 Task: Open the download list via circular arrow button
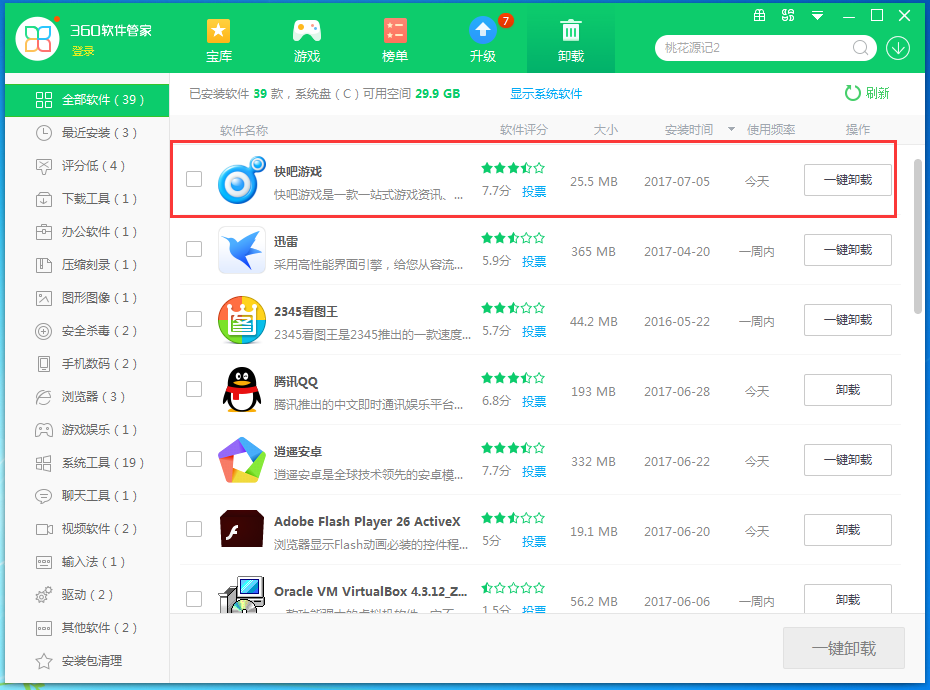point(898,48)
